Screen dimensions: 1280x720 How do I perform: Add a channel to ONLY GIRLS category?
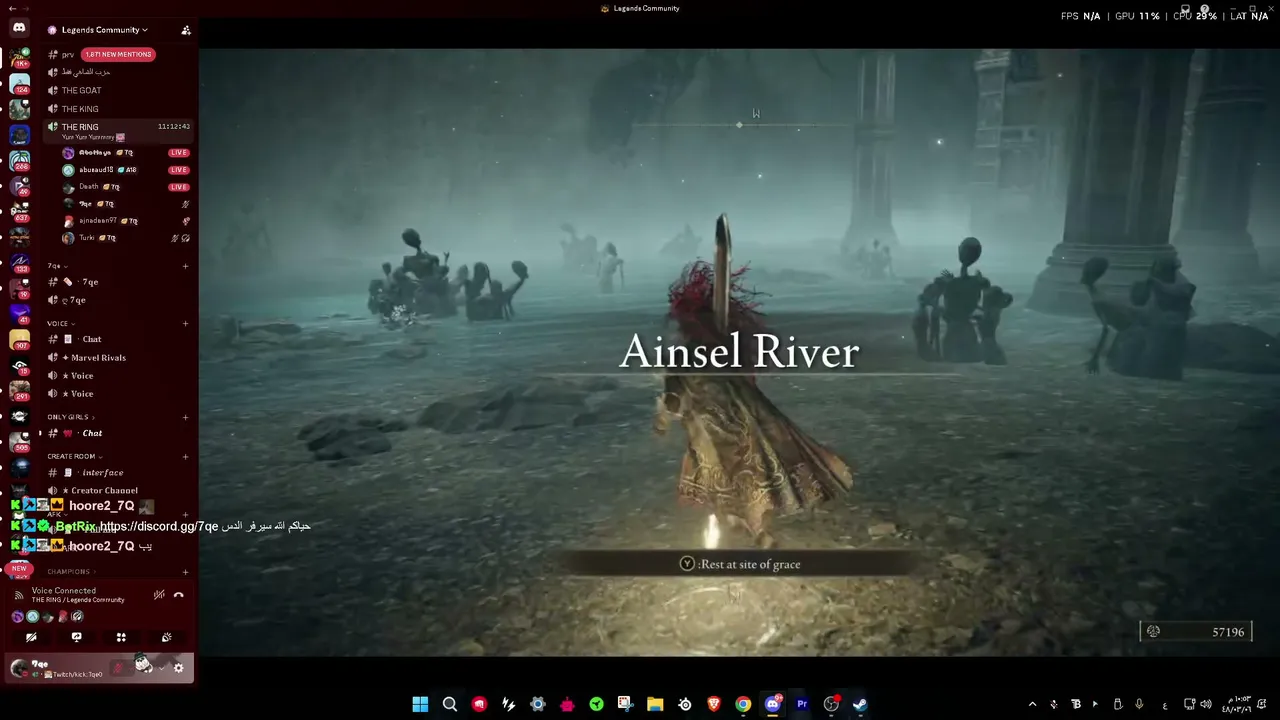tap(186, 417)
